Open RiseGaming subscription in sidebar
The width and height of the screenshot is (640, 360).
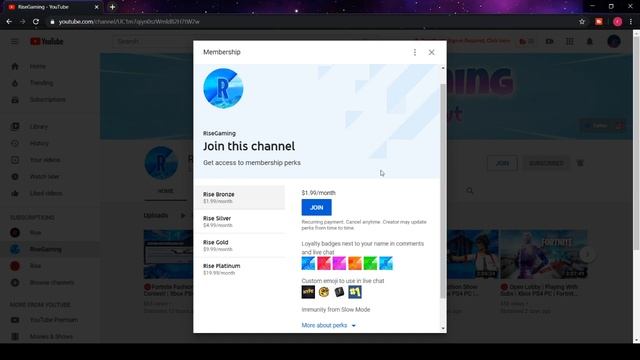click(50, 249)
